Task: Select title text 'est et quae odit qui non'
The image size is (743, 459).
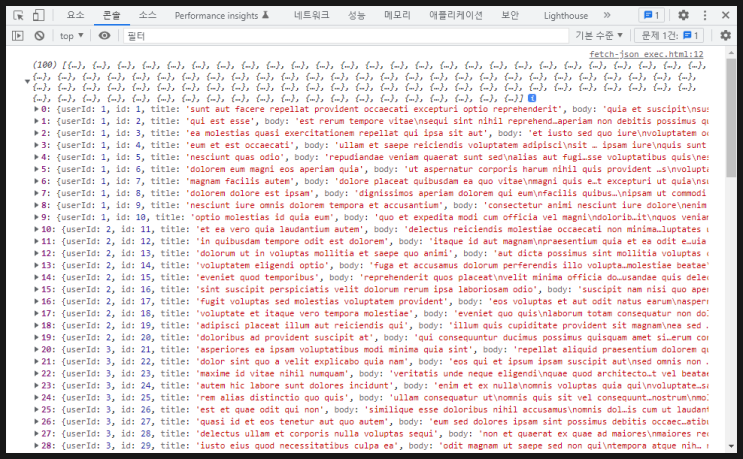Action: (x=260, y=410)
